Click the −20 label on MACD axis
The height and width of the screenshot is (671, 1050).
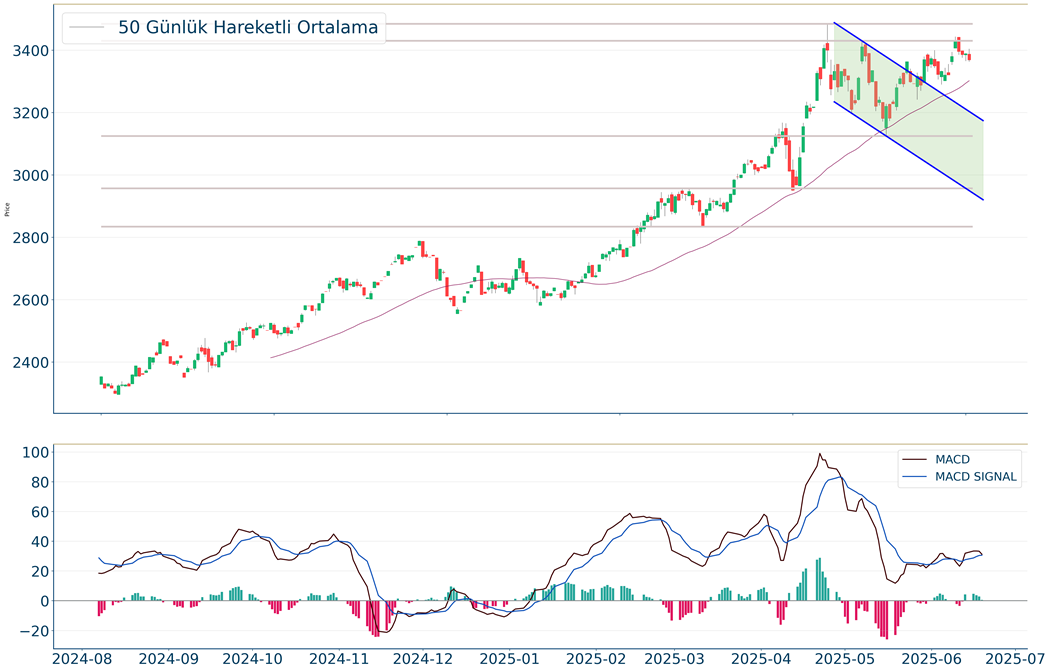pos(33,631)
